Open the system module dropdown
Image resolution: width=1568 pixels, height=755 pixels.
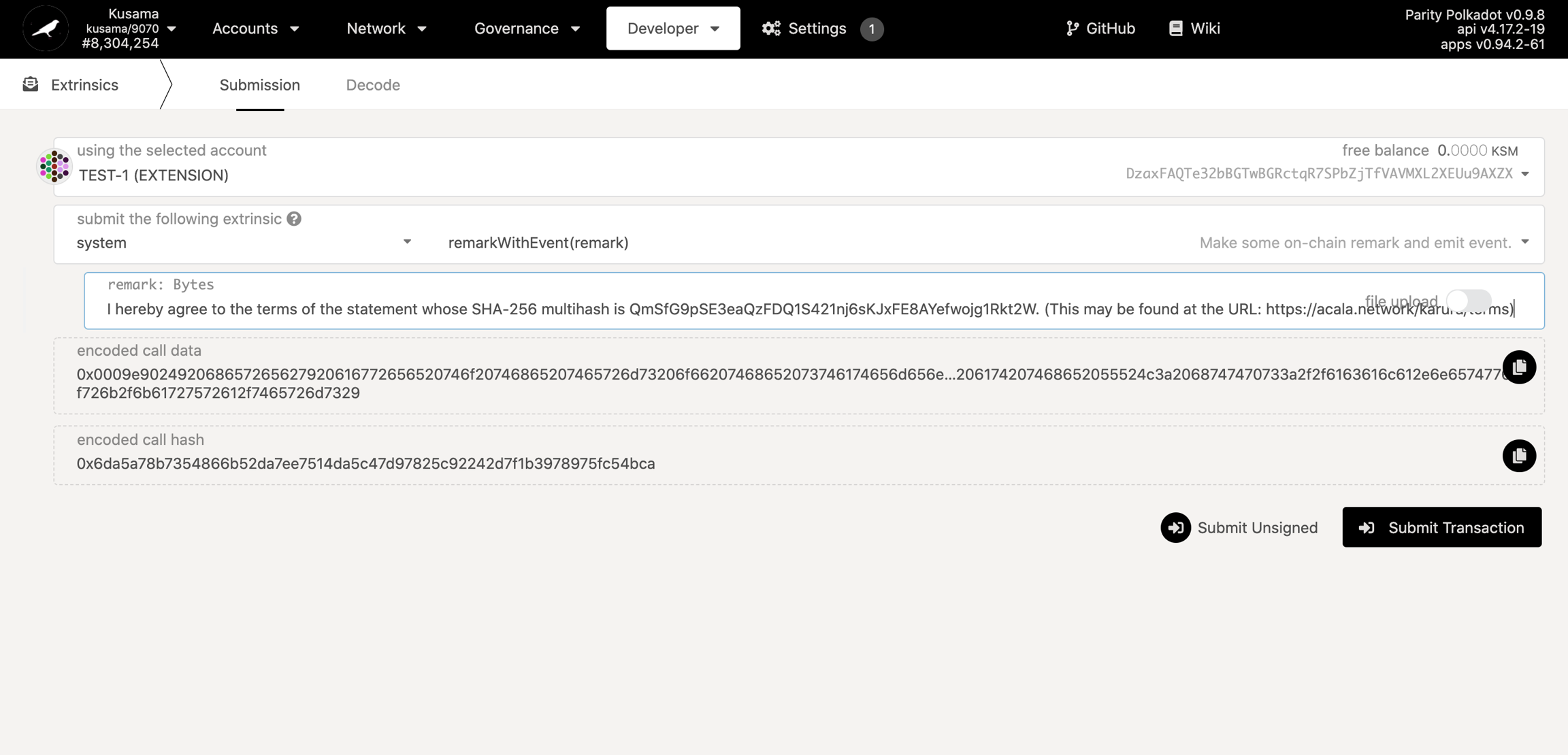pyautogui.click(x=407, y=242)
